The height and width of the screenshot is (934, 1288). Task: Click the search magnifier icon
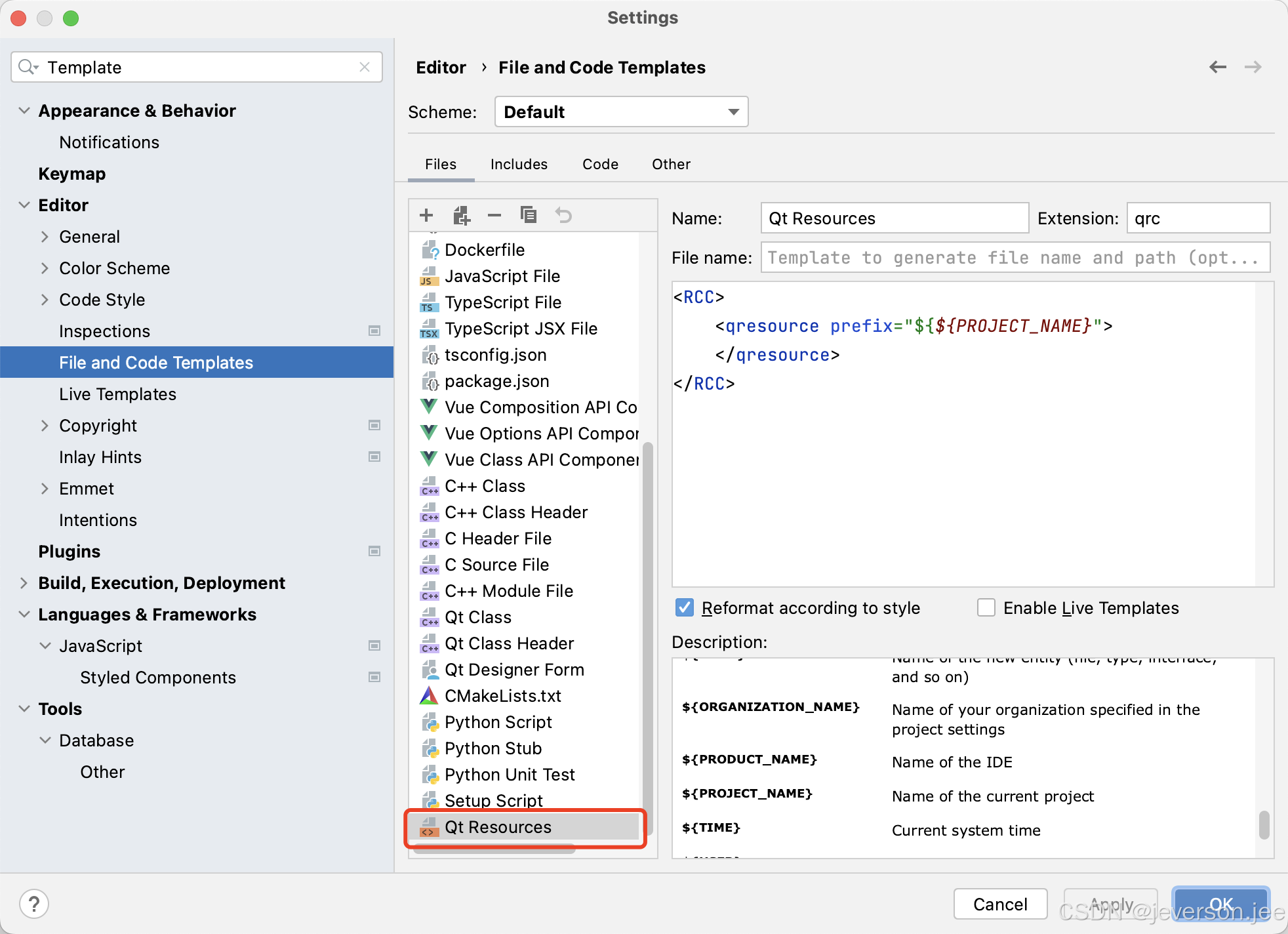tap(28, 67)
